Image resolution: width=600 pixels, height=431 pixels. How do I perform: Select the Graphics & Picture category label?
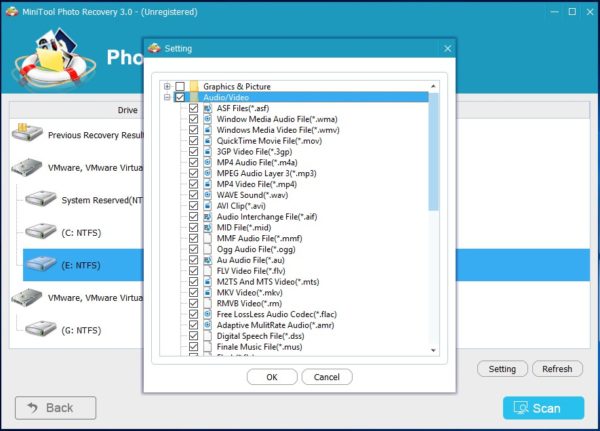point(237,87)
